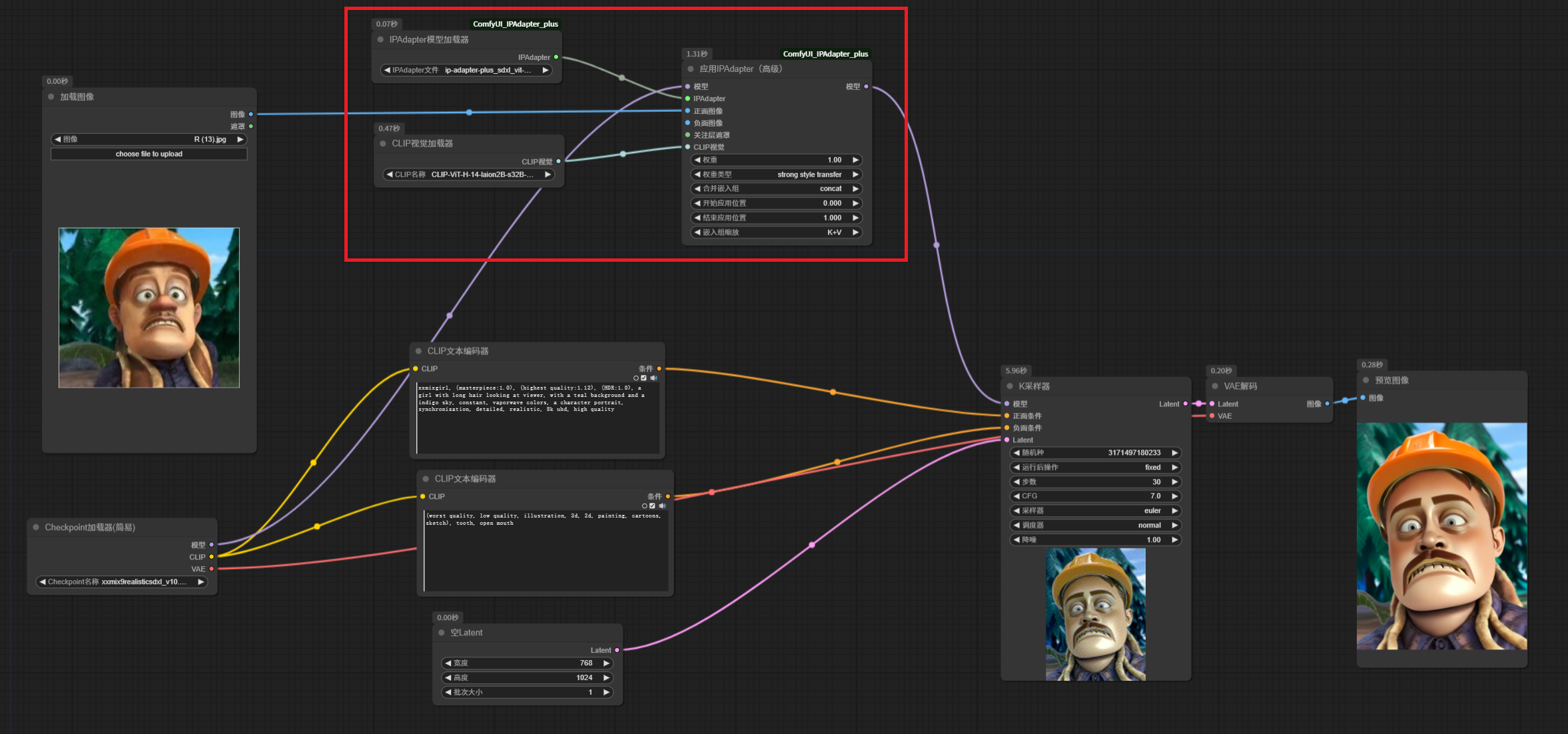Collapse the VAE解码 node via its title dot
Viewport: 1568px width, 734px height.
pyautogui.click(x=1215, y=386)
